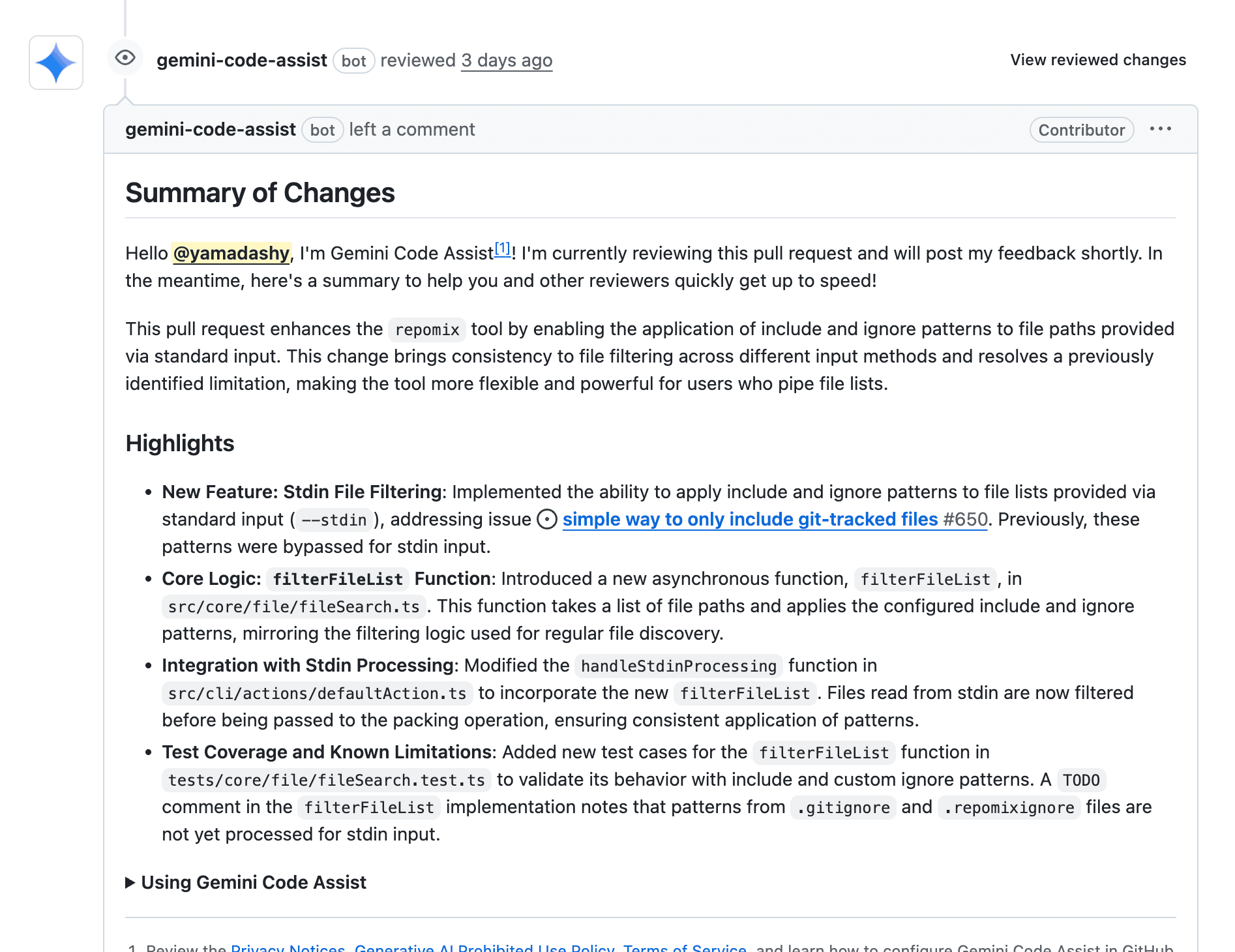1235x952 pixels.
Task: Open View reviewed changes
Action: [1098, 60]
